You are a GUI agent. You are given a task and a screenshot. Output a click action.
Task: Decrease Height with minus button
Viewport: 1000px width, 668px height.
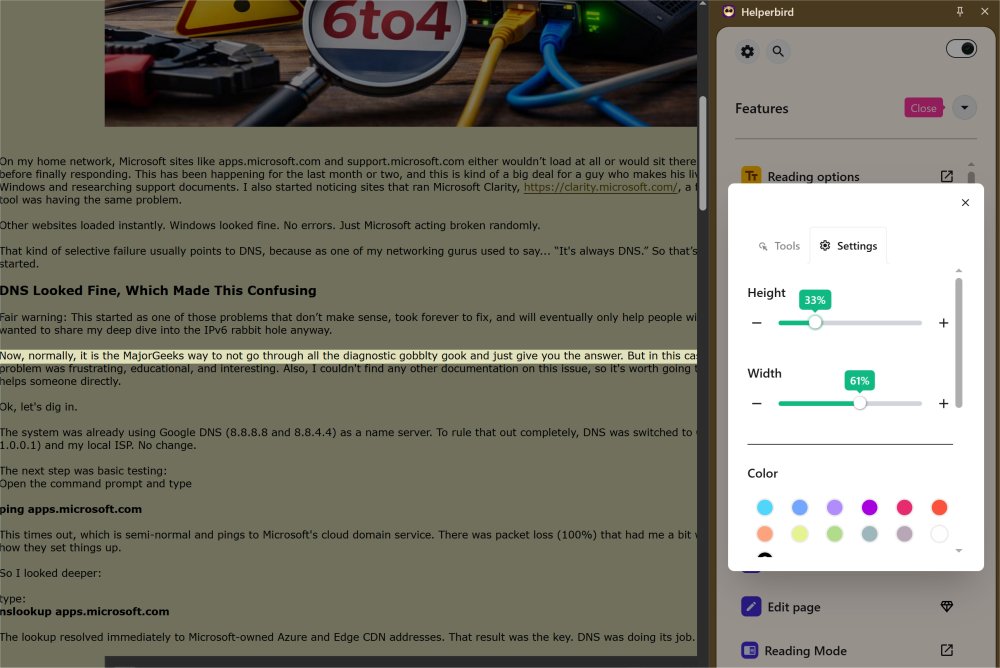point(756,323)
